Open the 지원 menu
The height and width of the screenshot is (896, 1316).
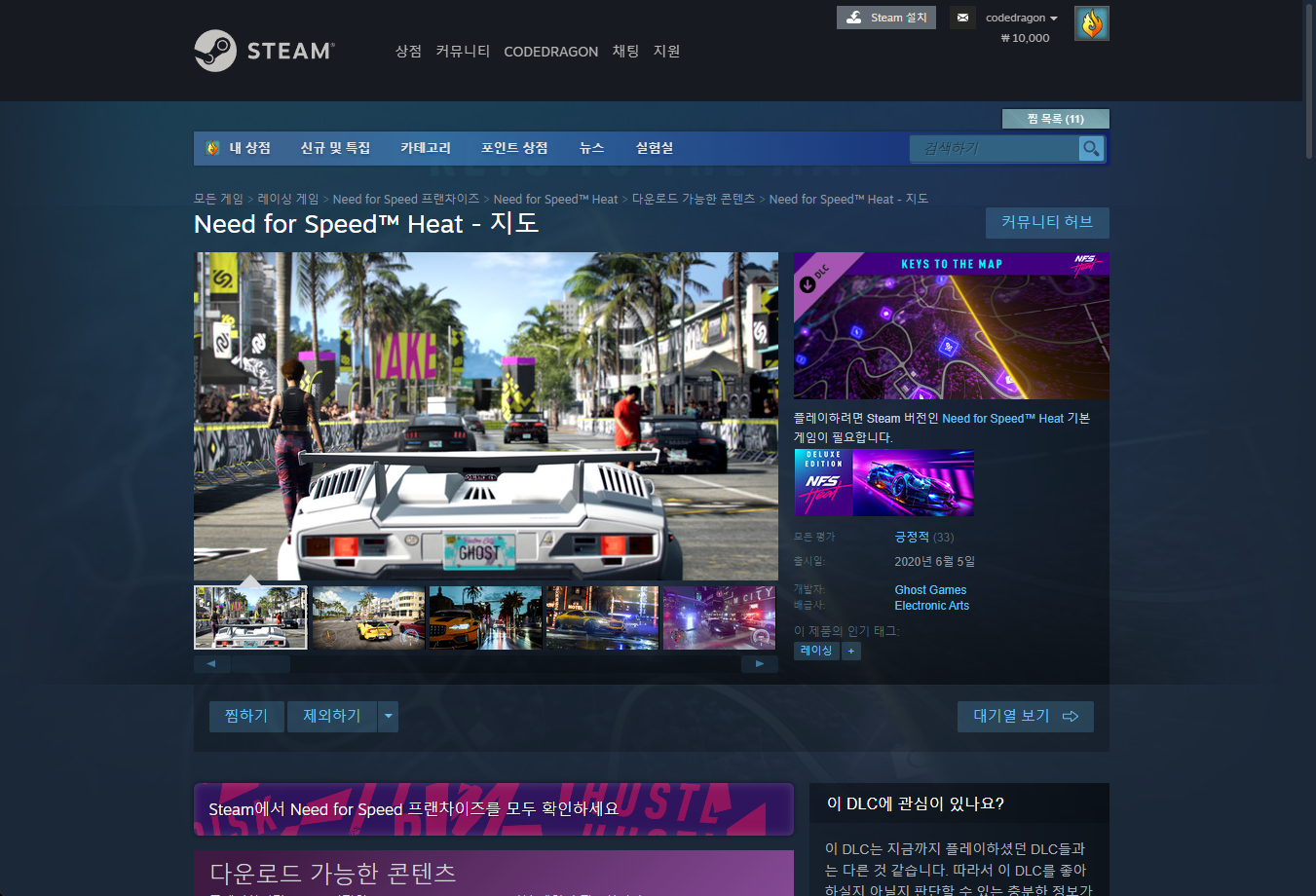(x=666, y=51)
